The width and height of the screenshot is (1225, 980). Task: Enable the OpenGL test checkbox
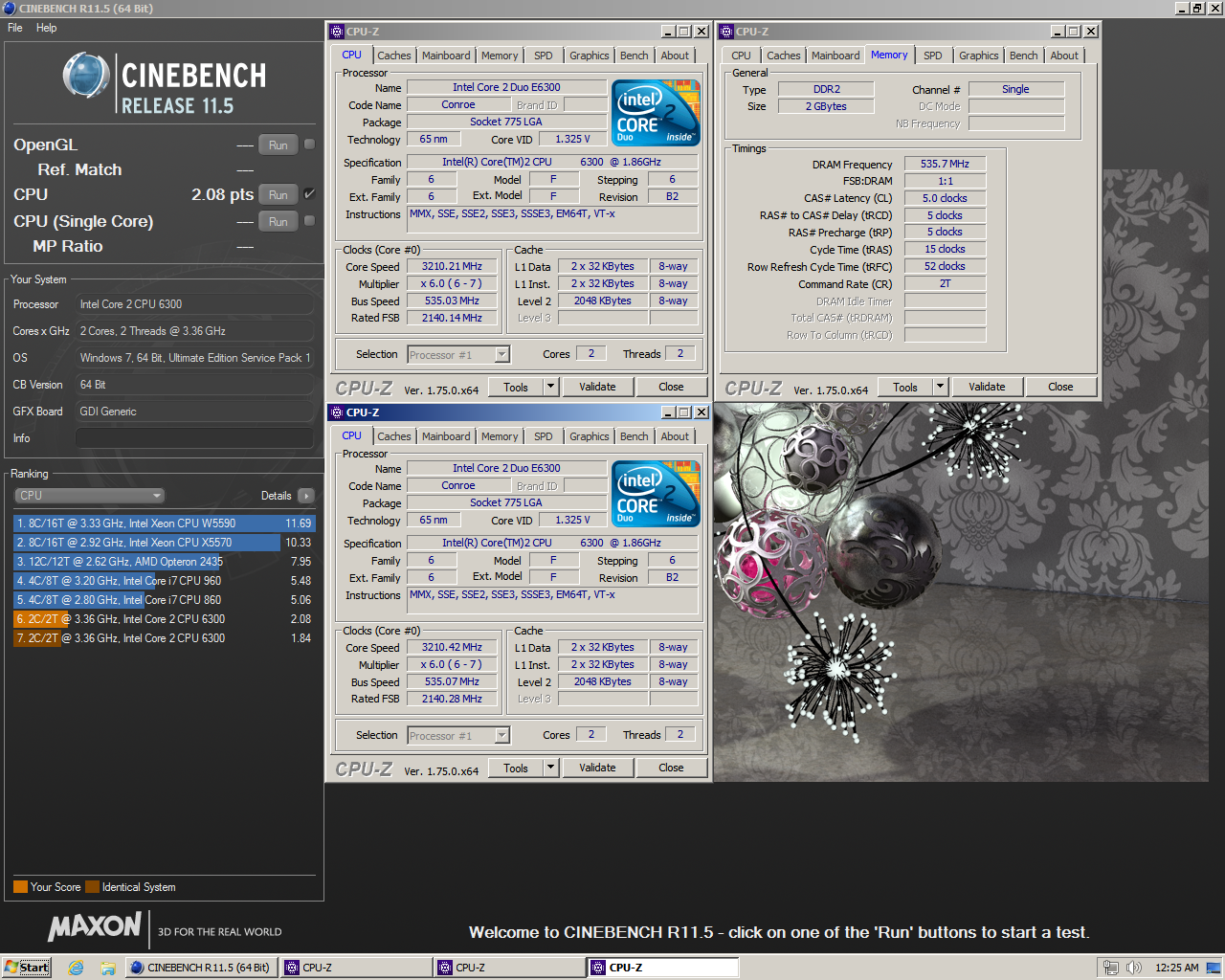tap(309, 145)
